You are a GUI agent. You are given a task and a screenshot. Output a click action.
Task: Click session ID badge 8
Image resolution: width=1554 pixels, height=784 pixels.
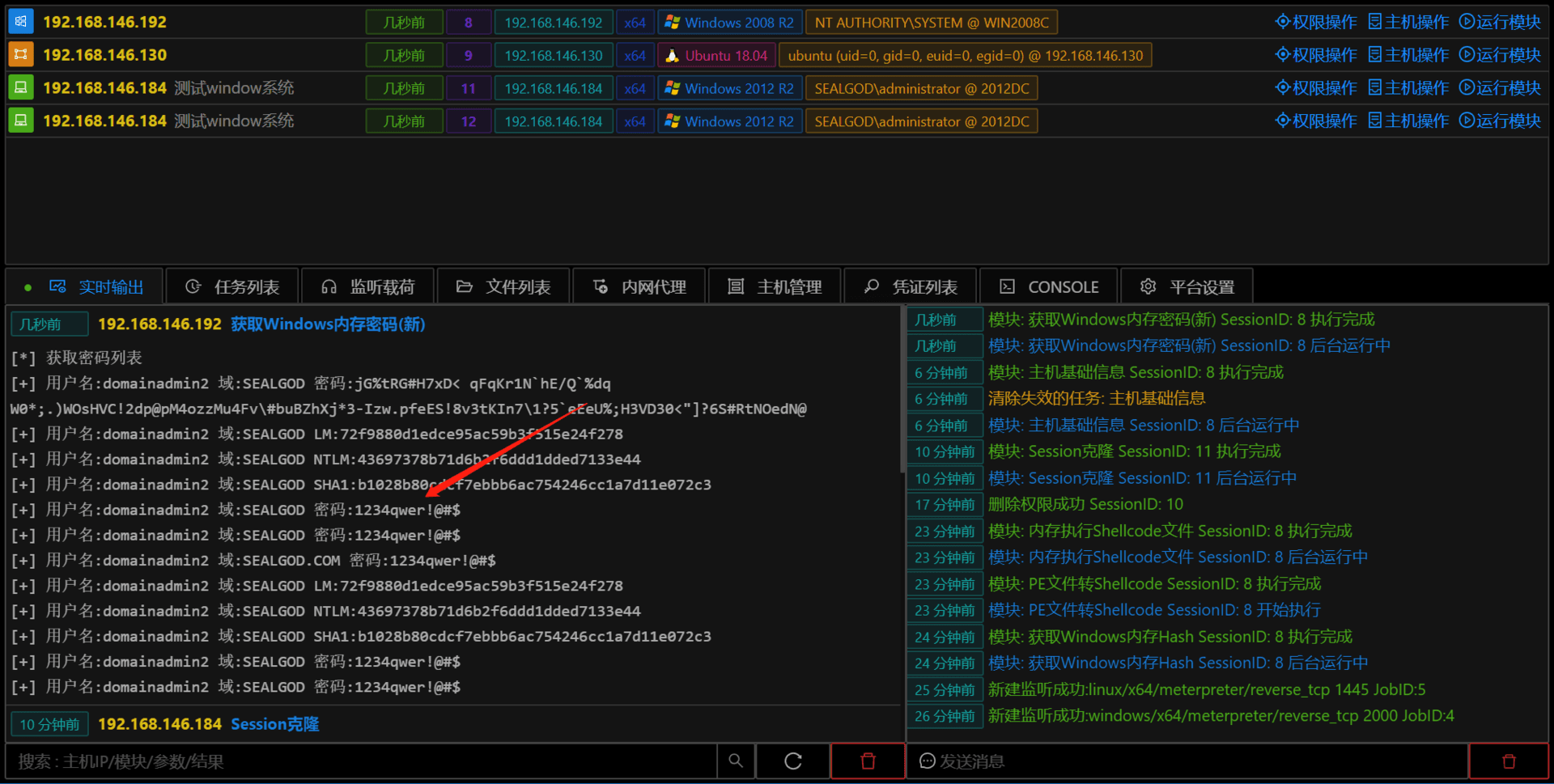[468, 23]
